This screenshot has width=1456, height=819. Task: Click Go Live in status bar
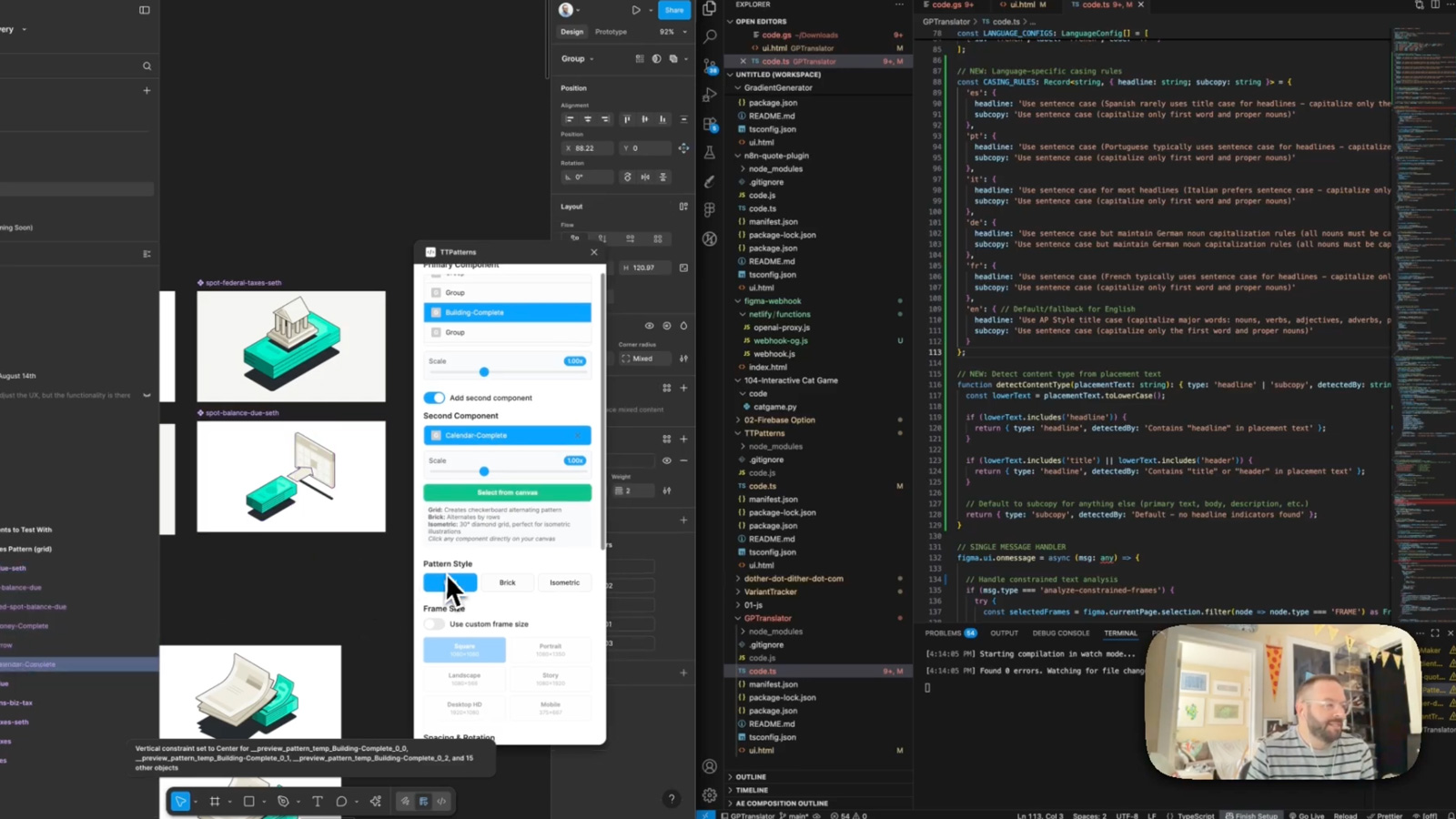[1307, 815]
